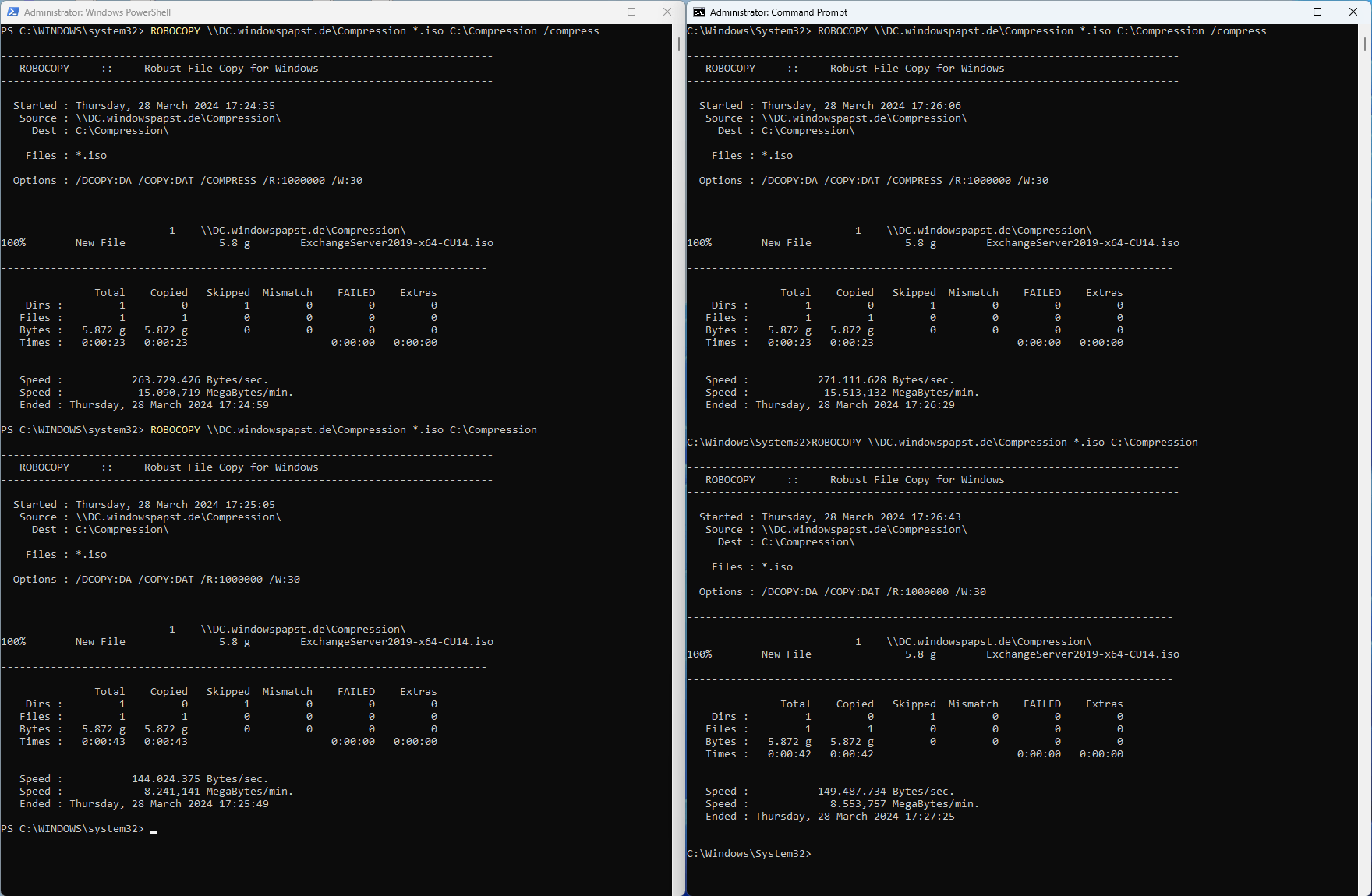Click the second ROBOCOPY command line in Command Prompt
Screen dimensions: 1372x896
pos(1004,443)
